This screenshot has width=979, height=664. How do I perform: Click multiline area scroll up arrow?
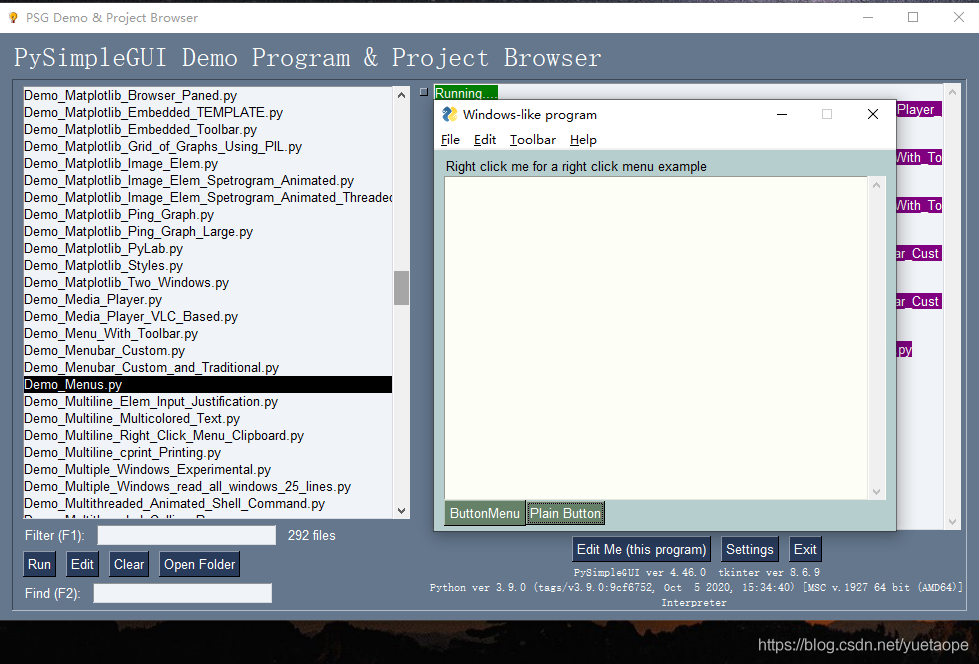coord(876,185)
